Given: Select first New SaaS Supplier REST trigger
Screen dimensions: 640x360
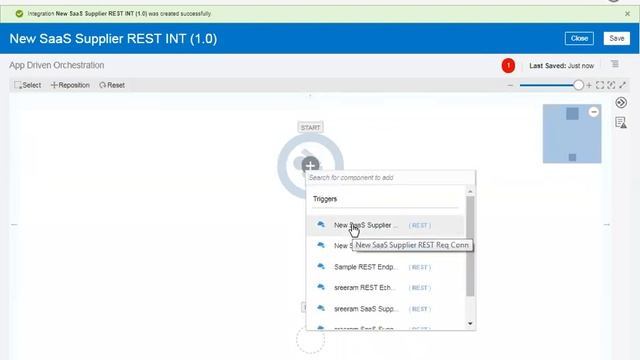Looking at the screenshot, I should [385, 225].
